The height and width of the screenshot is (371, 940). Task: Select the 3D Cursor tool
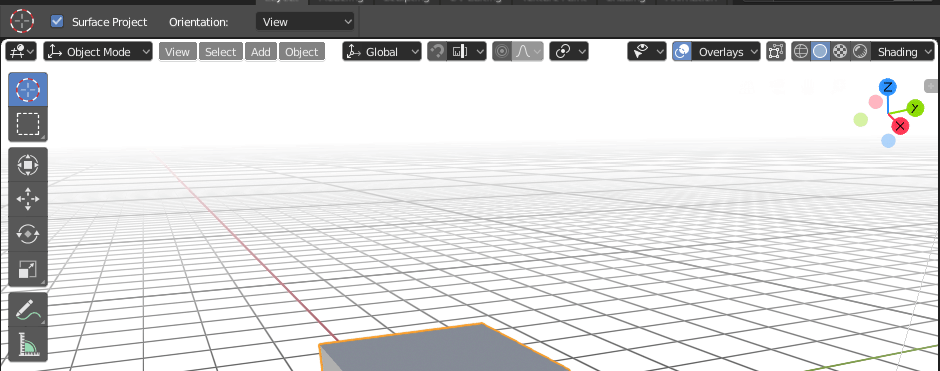28,90
